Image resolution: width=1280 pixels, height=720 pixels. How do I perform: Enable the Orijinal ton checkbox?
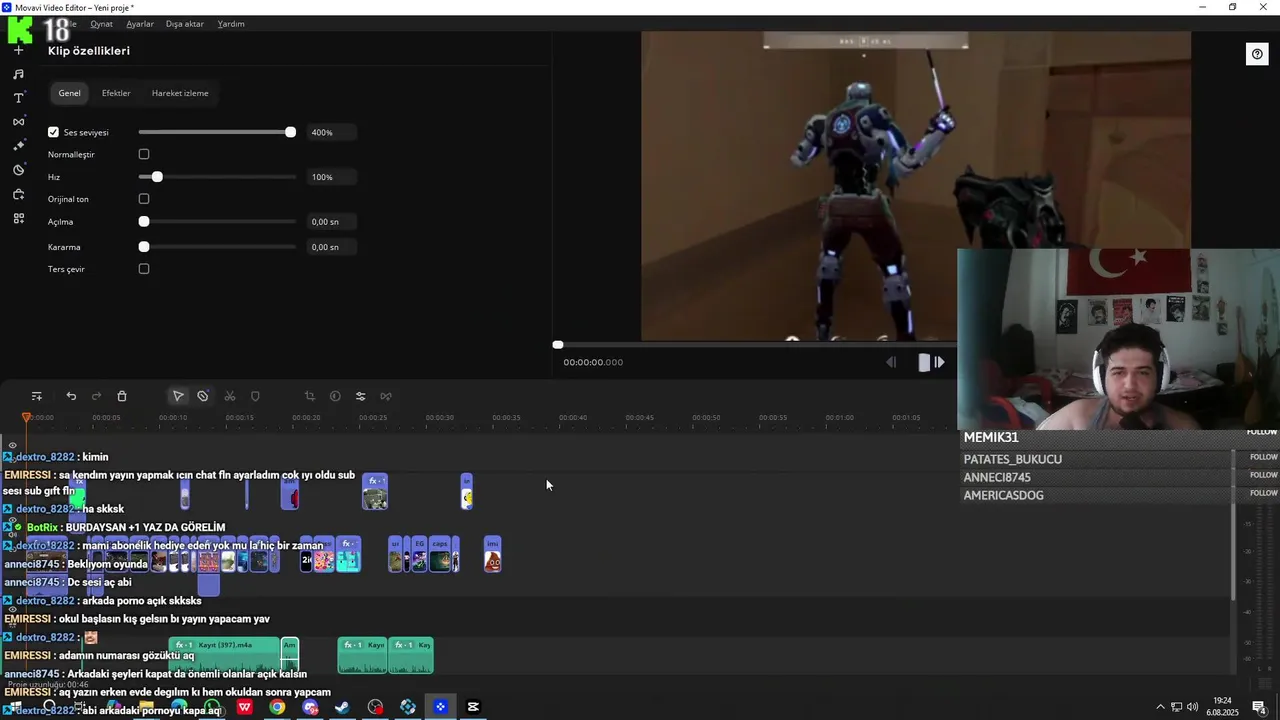click(x=144, y=199)
